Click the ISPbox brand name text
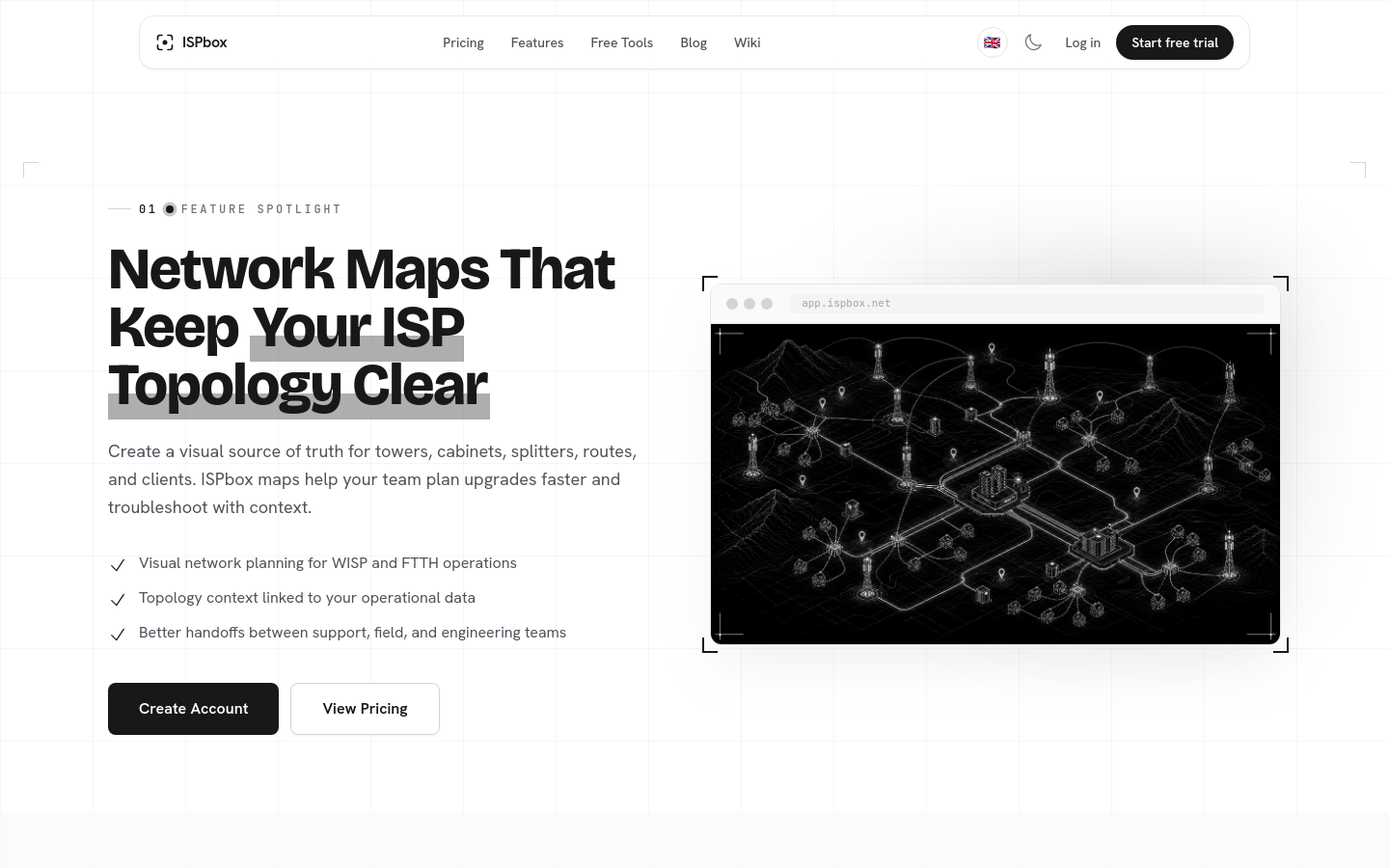Viewport: 1389px width, 868px height. click(204, 42)
